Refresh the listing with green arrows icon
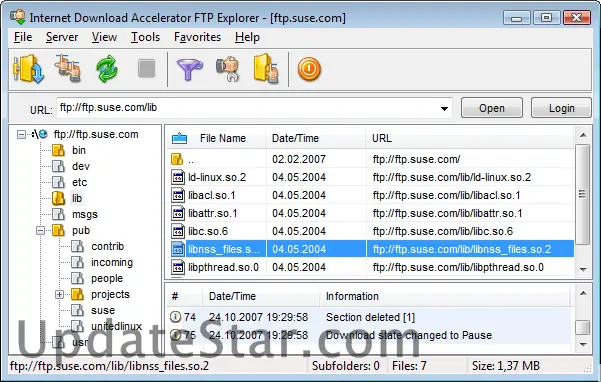The image size is (601, 382). [107, 69]
